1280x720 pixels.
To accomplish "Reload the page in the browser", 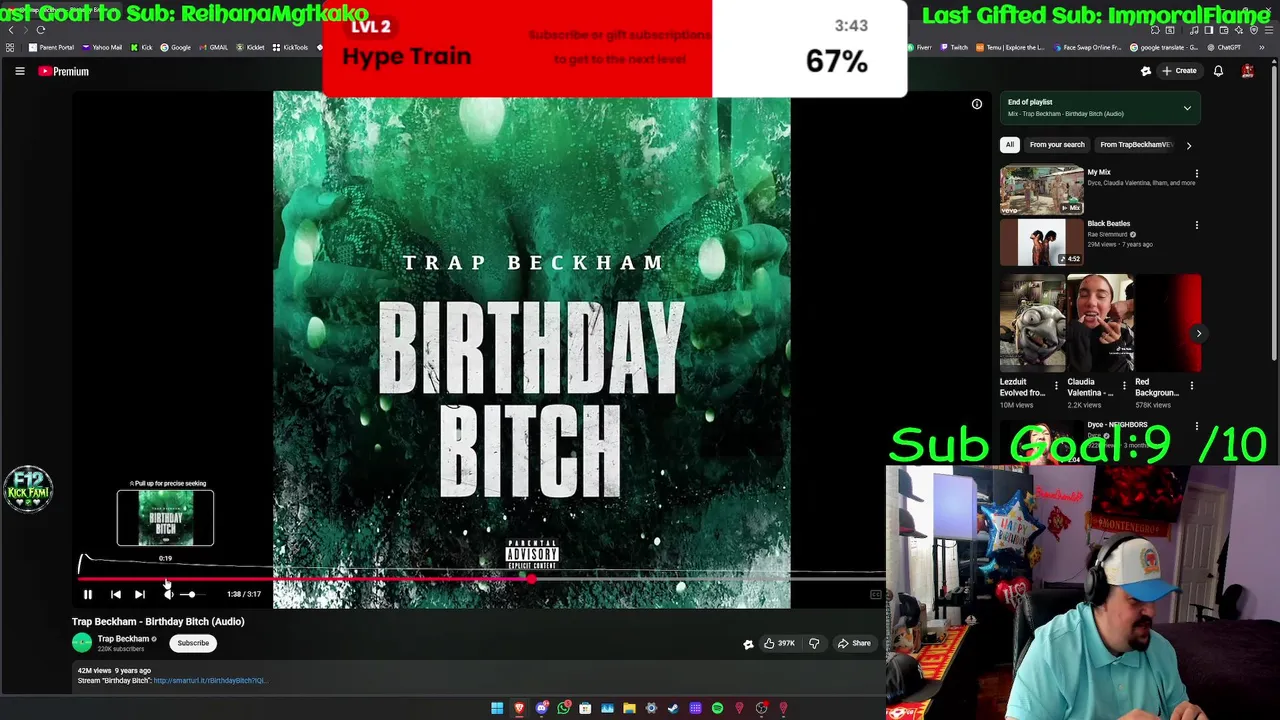I will click(41, 30).
